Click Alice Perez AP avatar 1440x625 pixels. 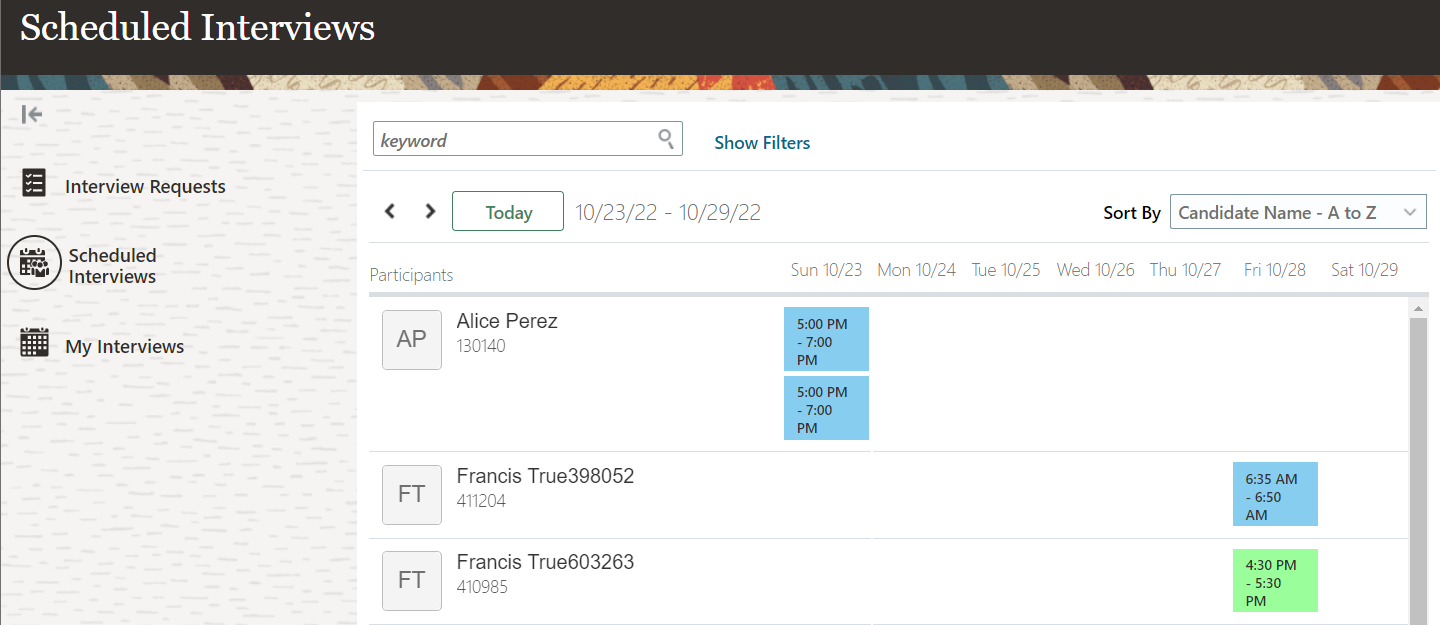tap(412, 340)
